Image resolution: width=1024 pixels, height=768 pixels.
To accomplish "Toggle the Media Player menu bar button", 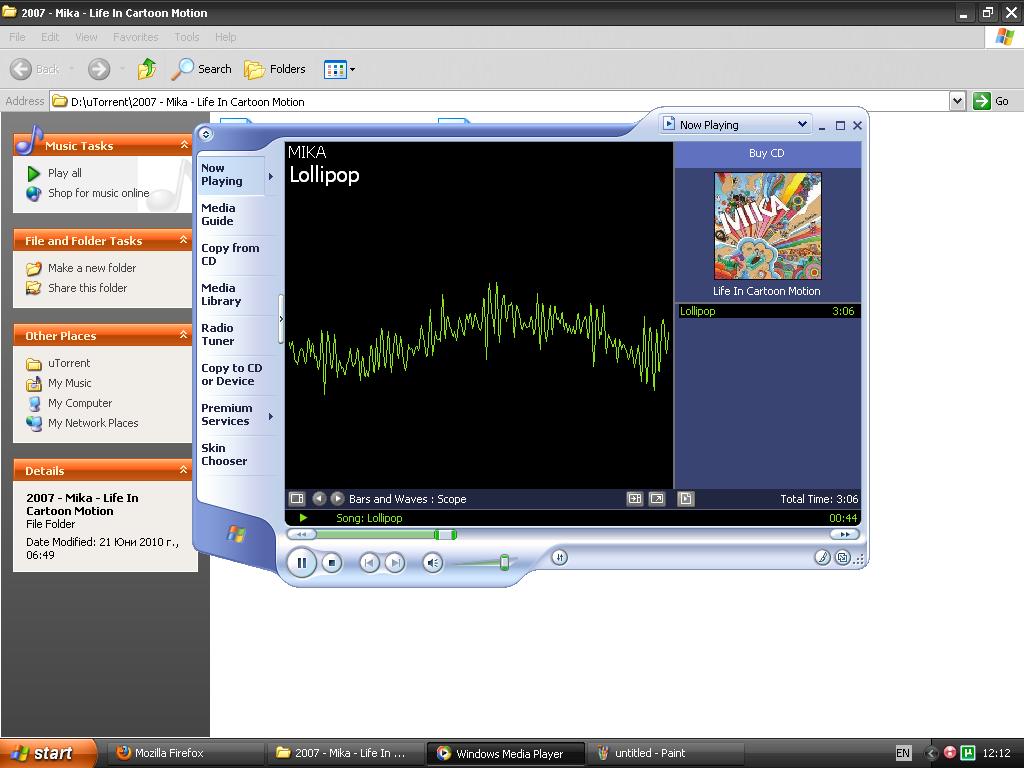I will point(206,134).
